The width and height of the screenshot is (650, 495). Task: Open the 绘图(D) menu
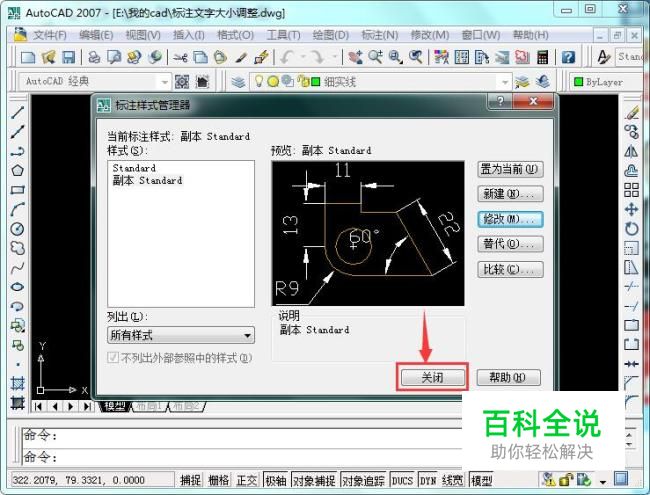point(330,35)
